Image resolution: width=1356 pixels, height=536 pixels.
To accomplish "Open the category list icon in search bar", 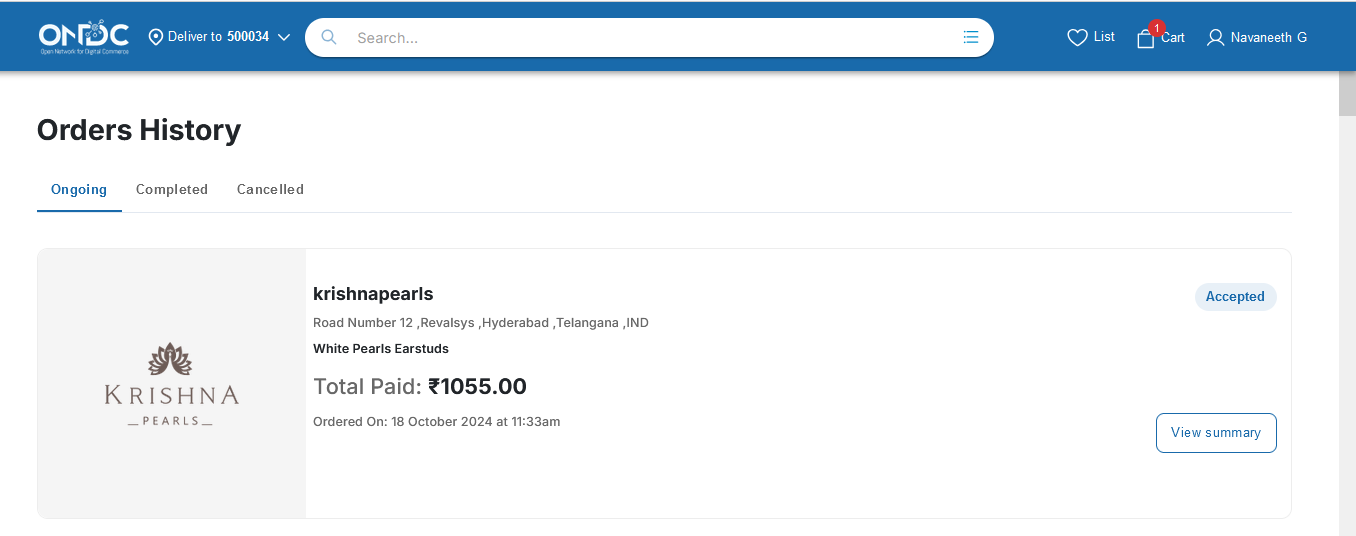I will (x=970, y=37).
